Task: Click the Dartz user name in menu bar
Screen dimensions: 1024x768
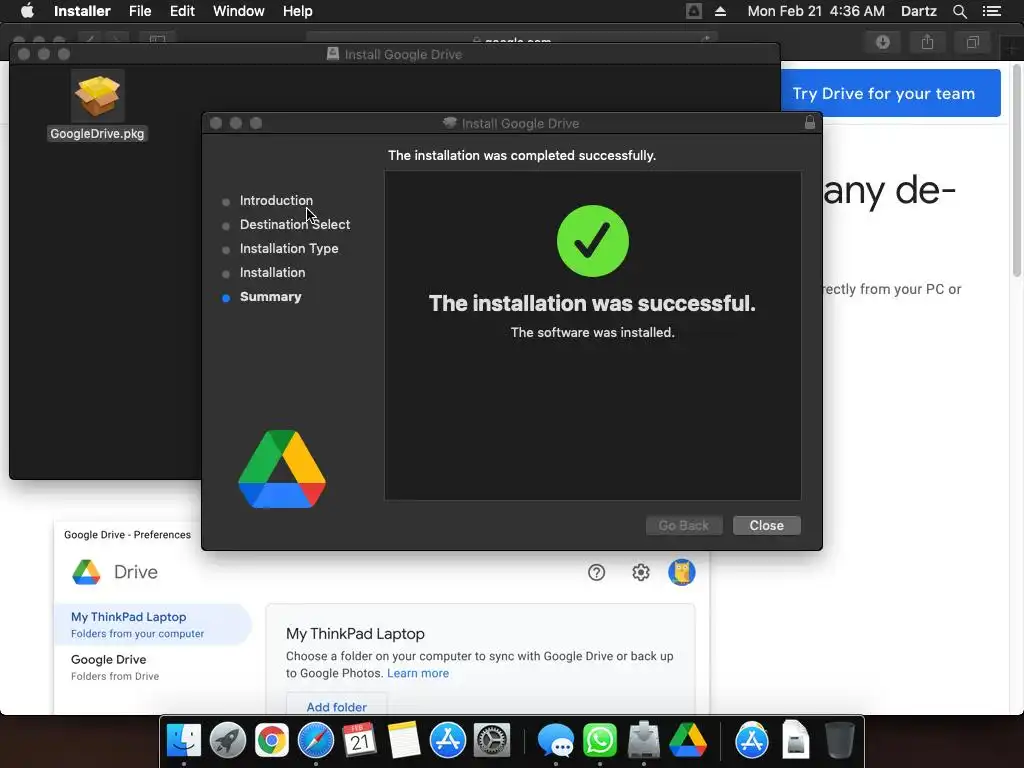Action: [x=918, y=11]
